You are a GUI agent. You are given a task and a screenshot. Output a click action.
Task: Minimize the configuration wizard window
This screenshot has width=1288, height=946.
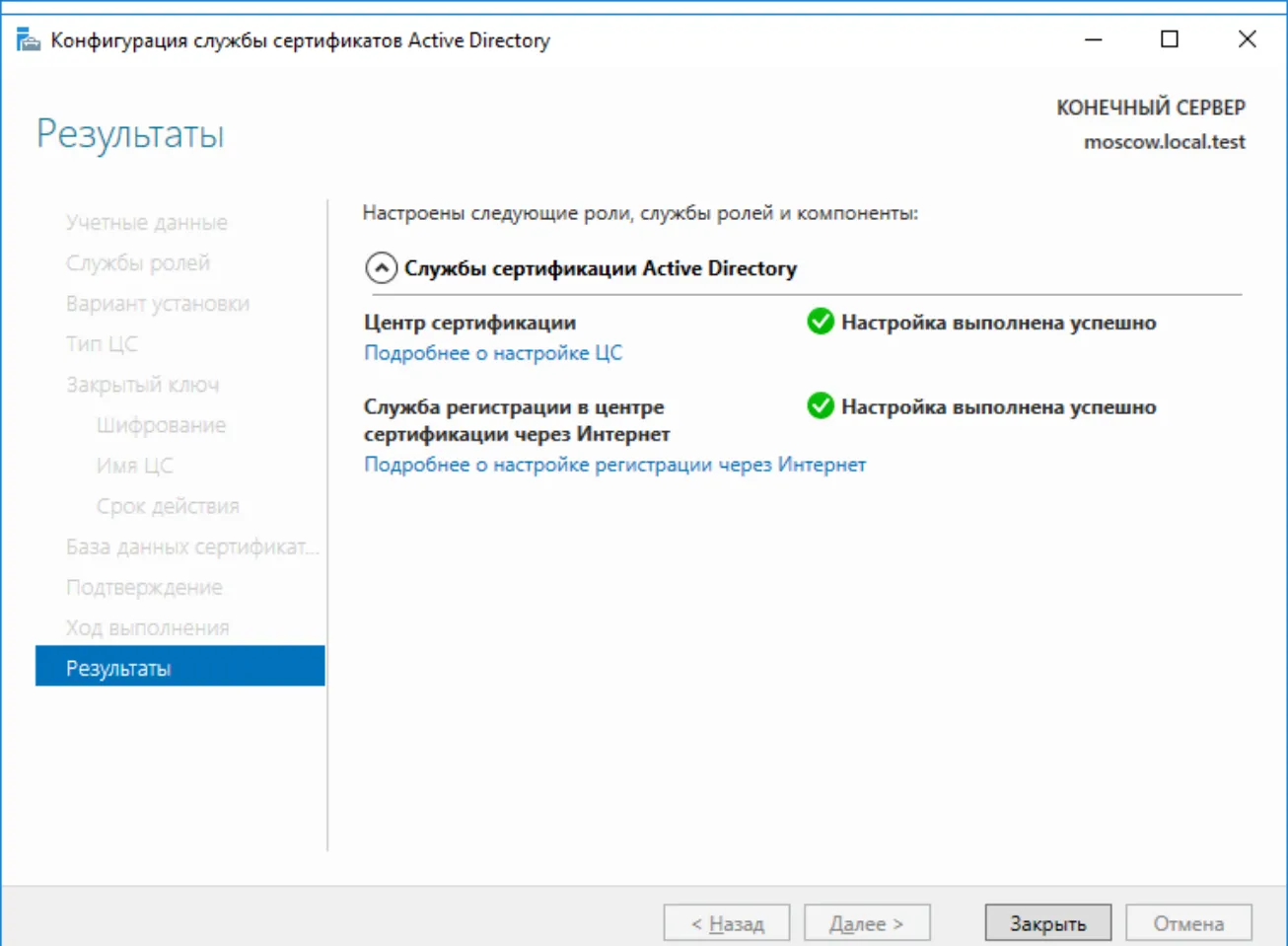coord(1094,39)
